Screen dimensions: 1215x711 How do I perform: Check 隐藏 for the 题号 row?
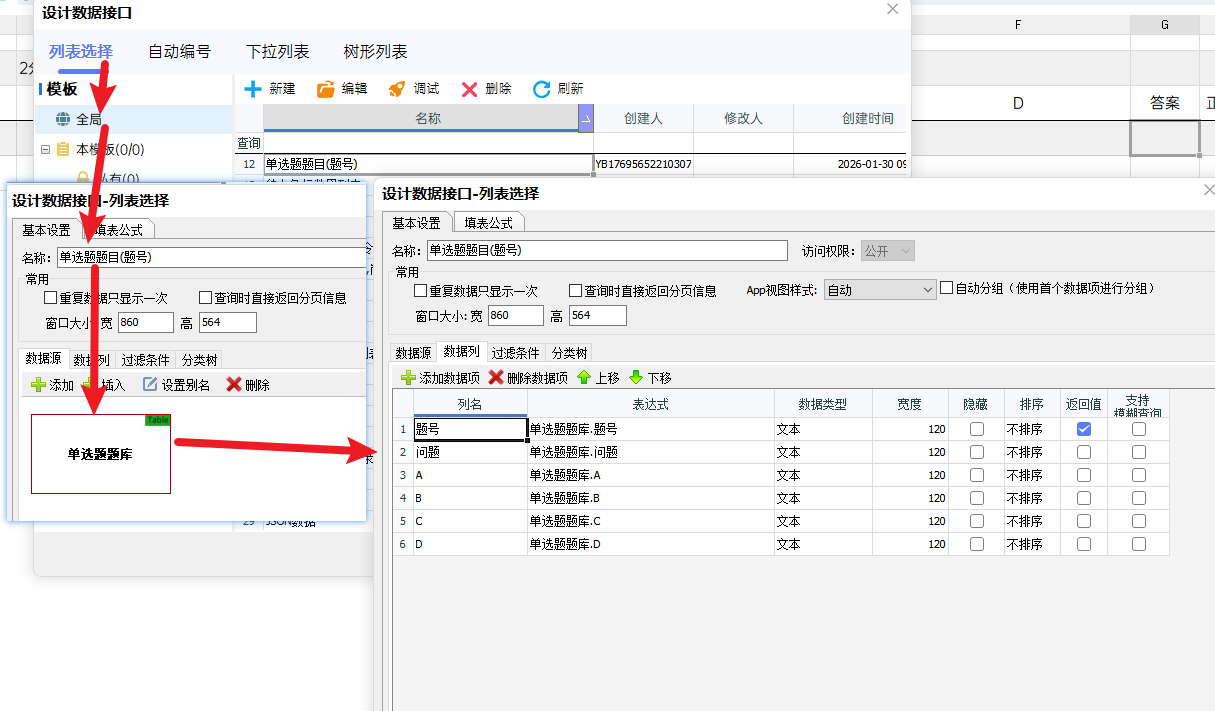pos(977,429)
